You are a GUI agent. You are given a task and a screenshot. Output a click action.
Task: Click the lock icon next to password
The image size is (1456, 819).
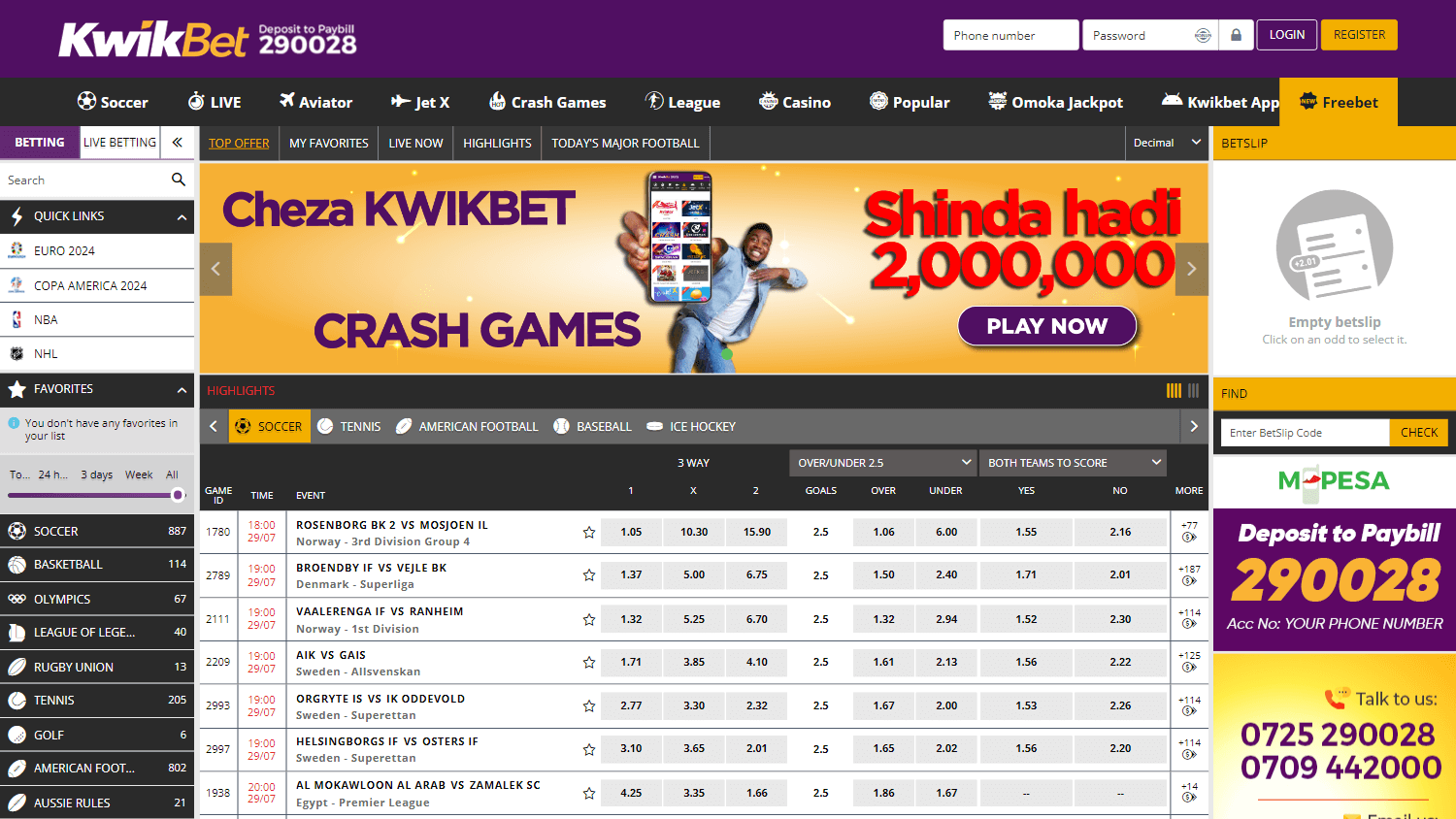1236,35
